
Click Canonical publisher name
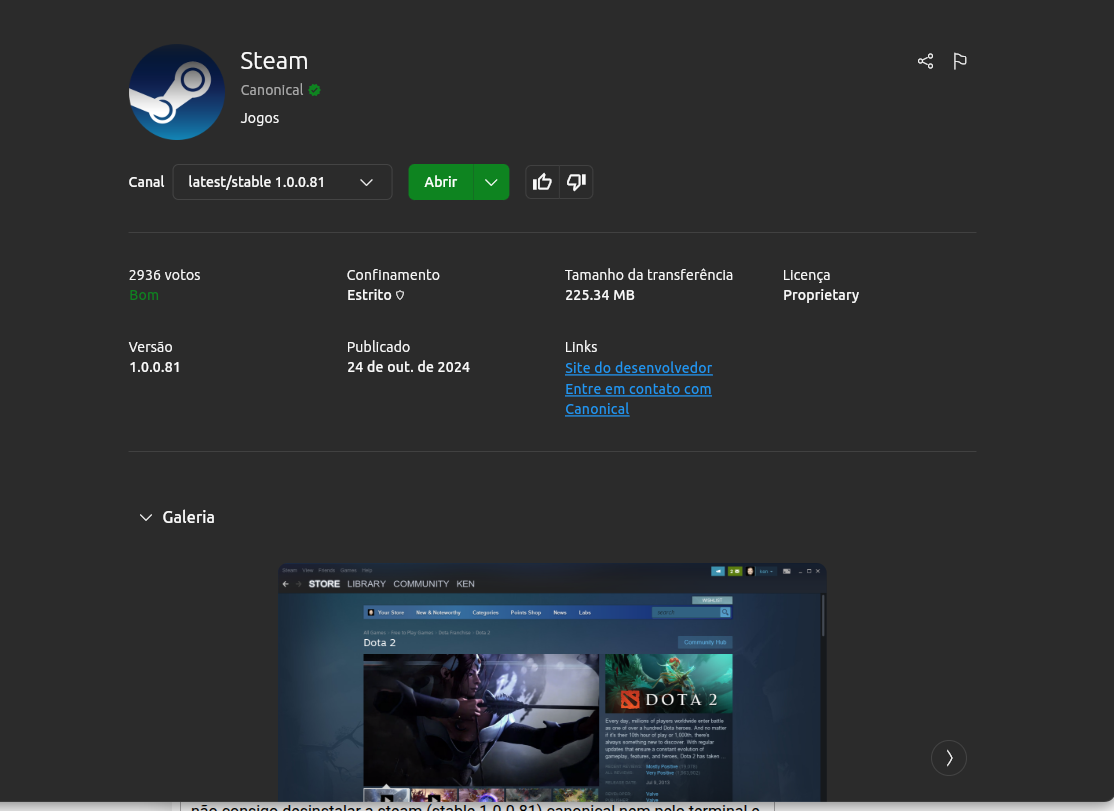[x=271, y=90]
